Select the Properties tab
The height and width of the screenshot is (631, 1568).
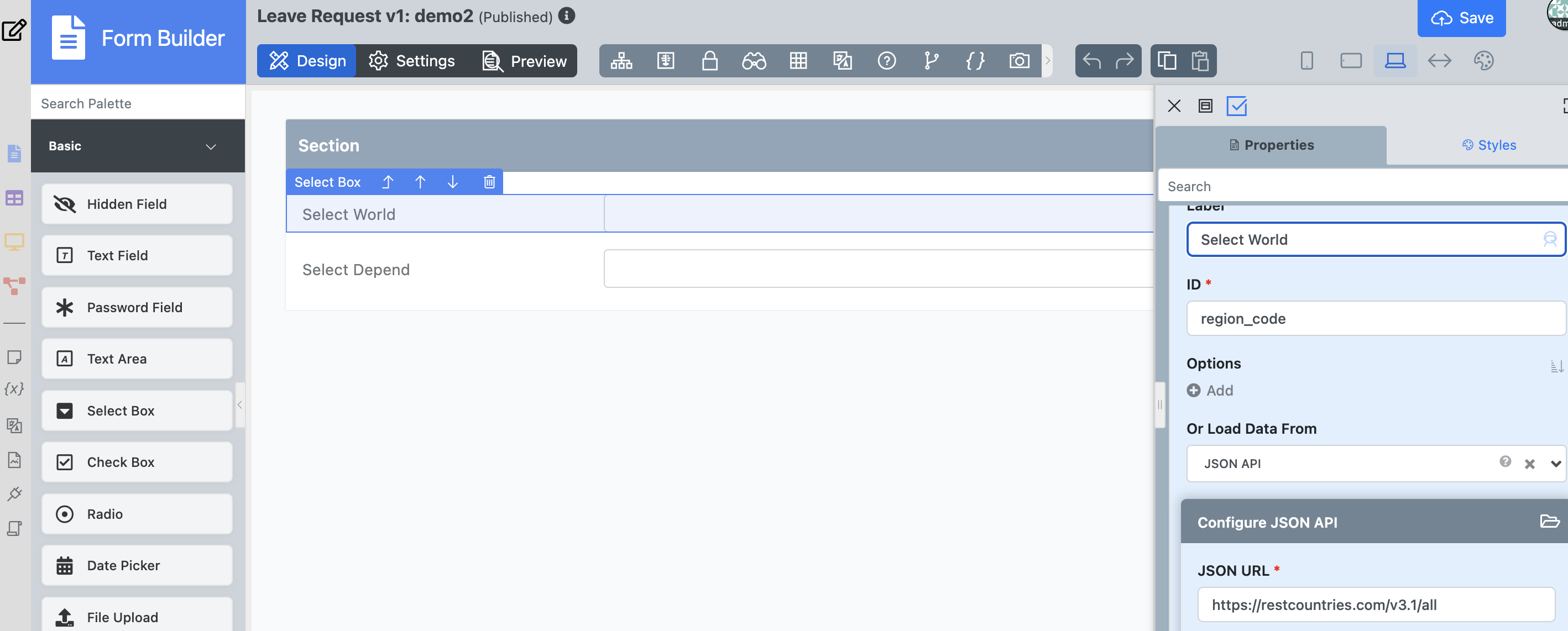(x=1271, y=145)
